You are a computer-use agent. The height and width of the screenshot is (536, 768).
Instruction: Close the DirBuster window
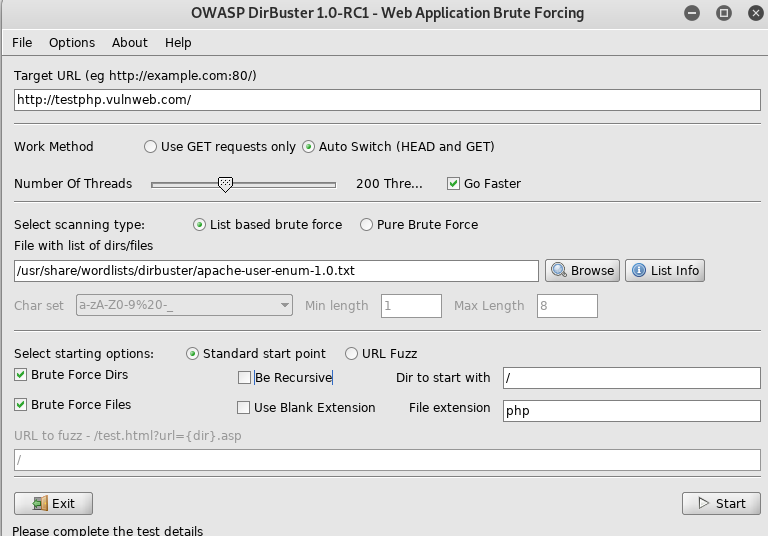pyautogui.click(x=756, y=13)
